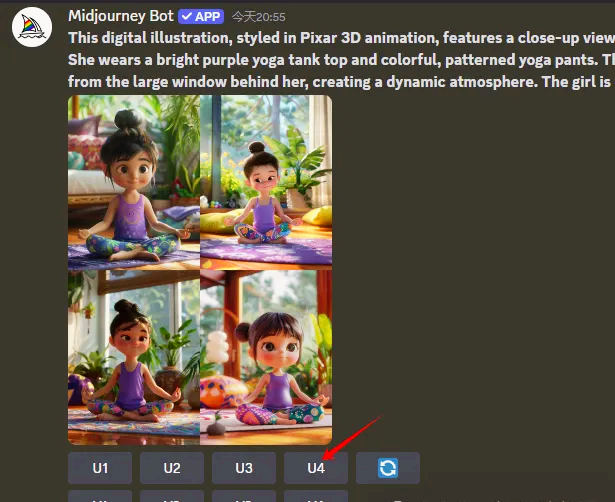
Task: Click the message timestamp 今天20:55
Action: 258,17
